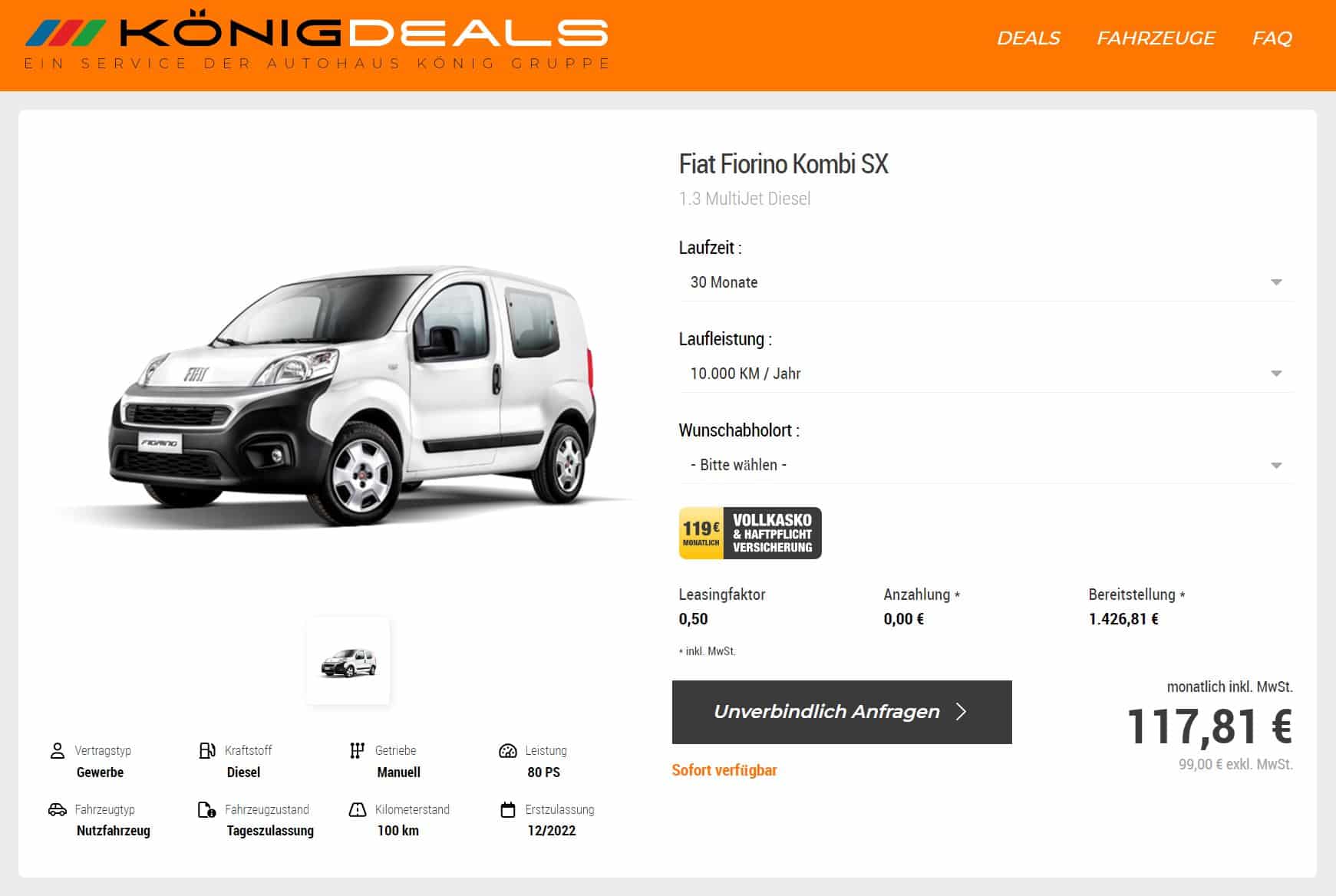Open the DEALS menu item
The height and width of the screenshot is (896, 1336).
click(x=1028, y=38)
